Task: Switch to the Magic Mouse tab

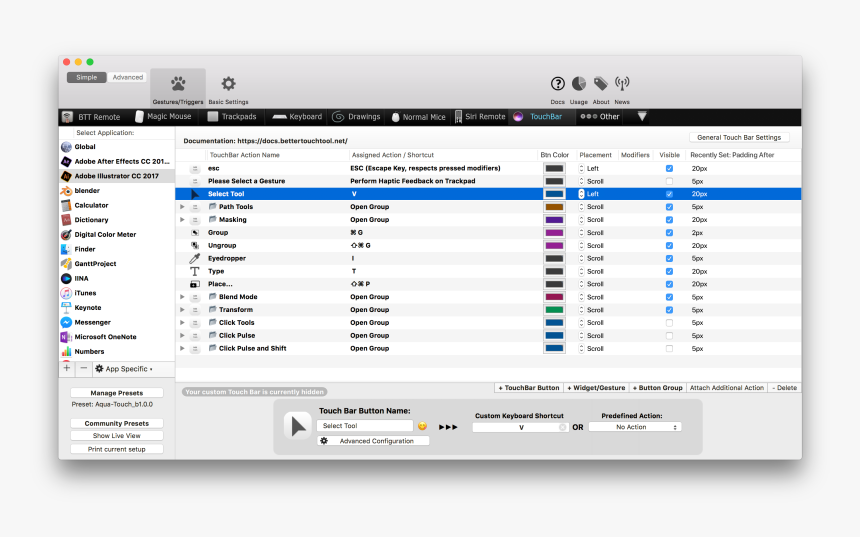Action: click(x=163, y=117)
